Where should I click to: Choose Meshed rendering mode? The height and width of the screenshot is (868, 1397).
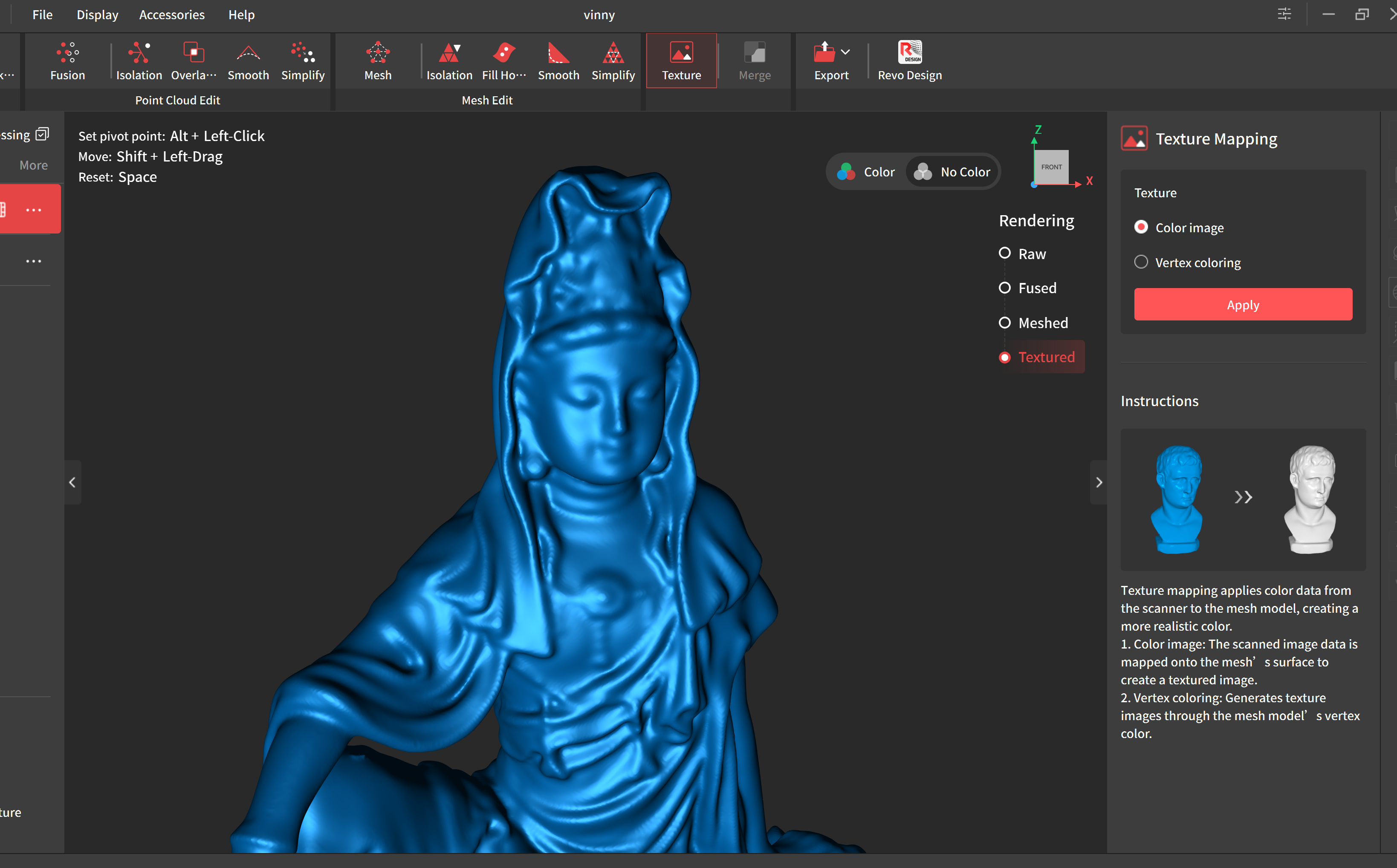tap(1005, 323)
